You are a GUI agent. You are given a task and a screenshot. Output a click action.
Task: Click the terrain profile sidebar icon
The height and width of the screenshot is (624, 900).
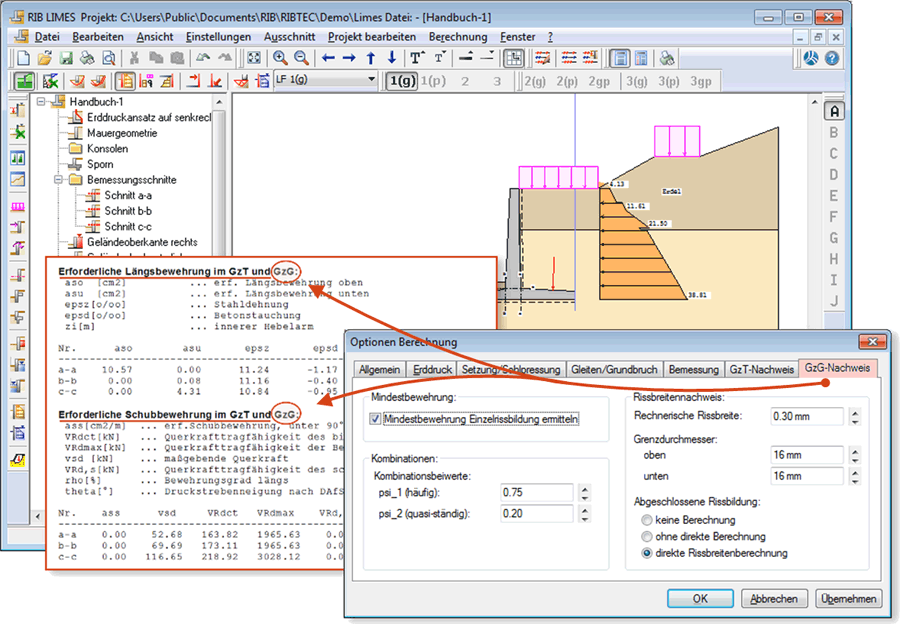click(18, 180)
